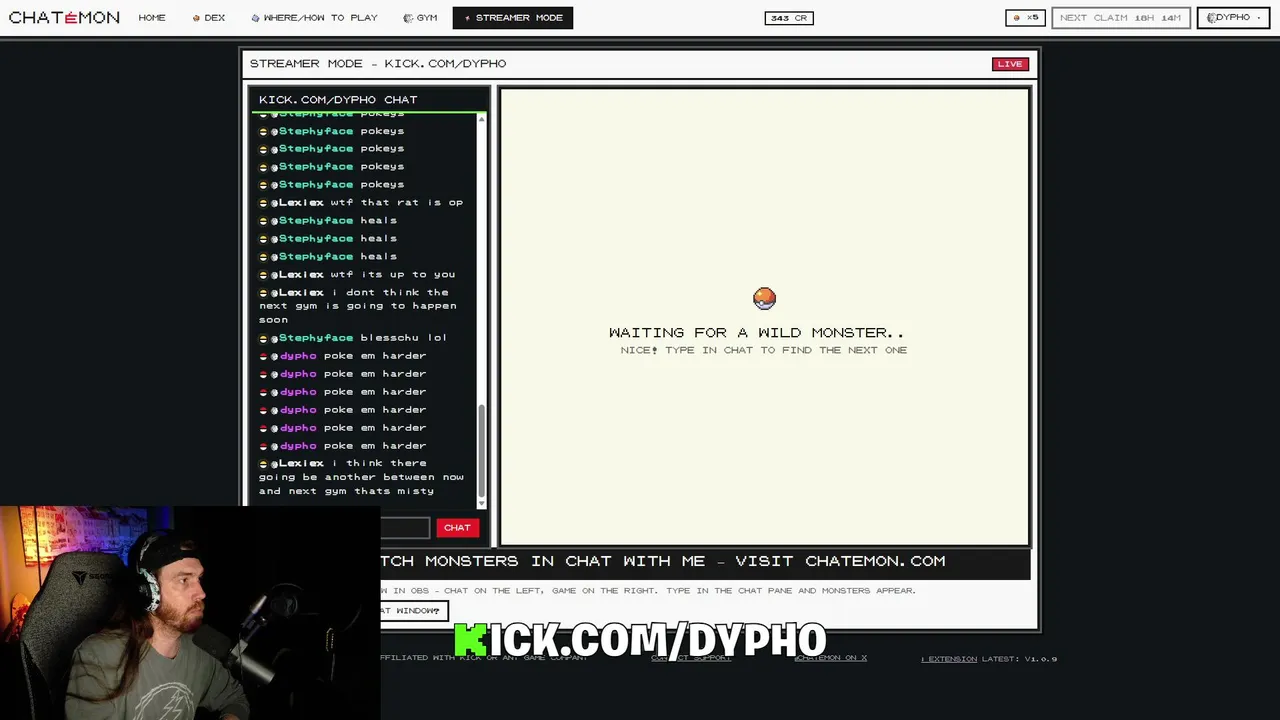Image resolution: width=1280 pixels, height=720 pixels.
Task: Click the streamer webcam overlay
Action: click(x=190, y=612)
